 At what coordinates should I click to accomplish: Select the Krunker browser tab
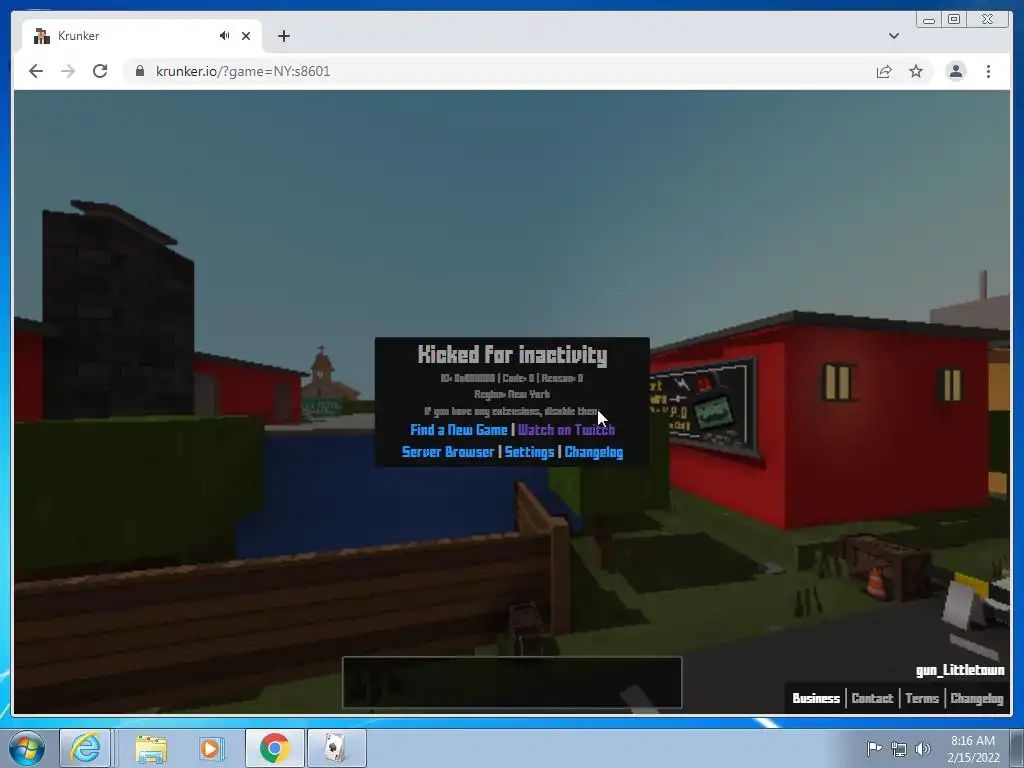pyautogui.click(x=142, y=36)
